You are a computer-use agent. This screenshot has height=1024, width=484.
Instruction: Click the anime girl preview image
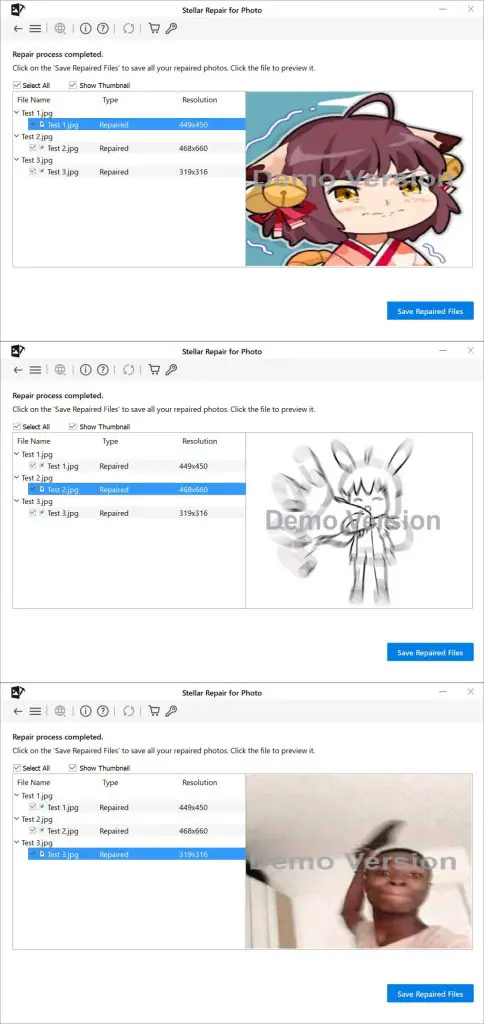[x=359, y=179]
